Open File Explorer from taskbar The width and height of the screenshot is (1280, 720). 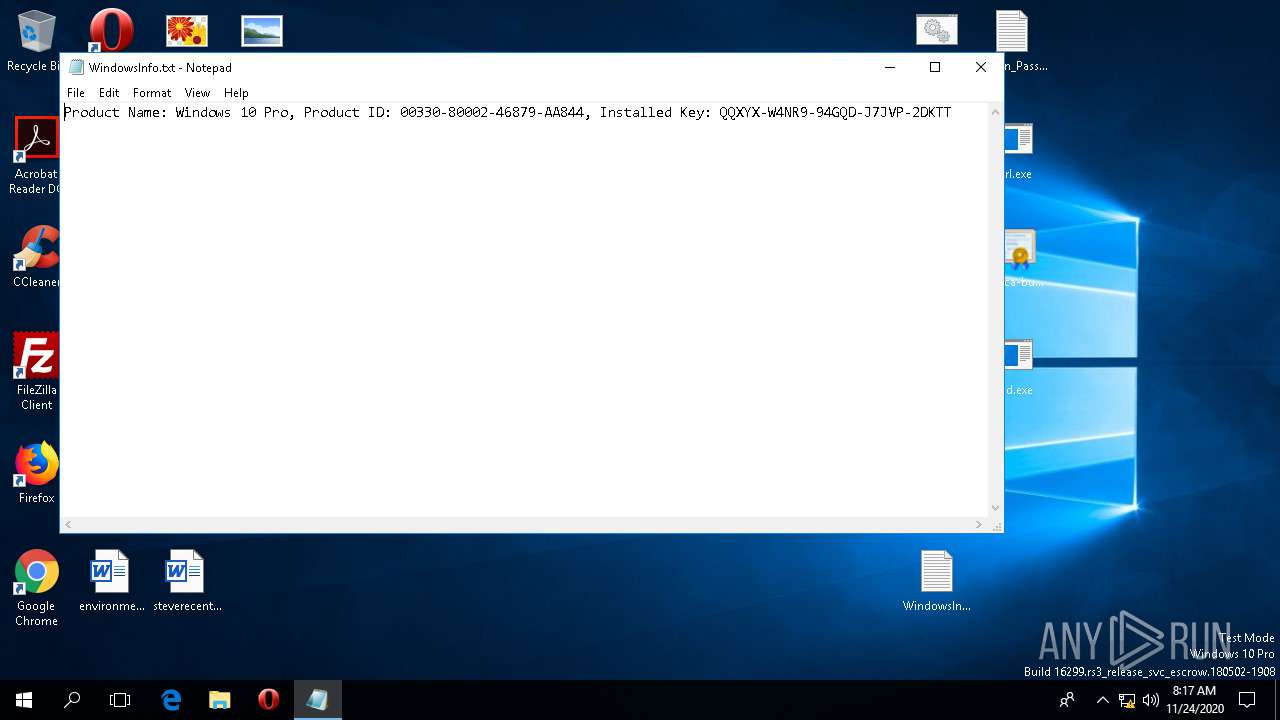[x=220, y=700]
